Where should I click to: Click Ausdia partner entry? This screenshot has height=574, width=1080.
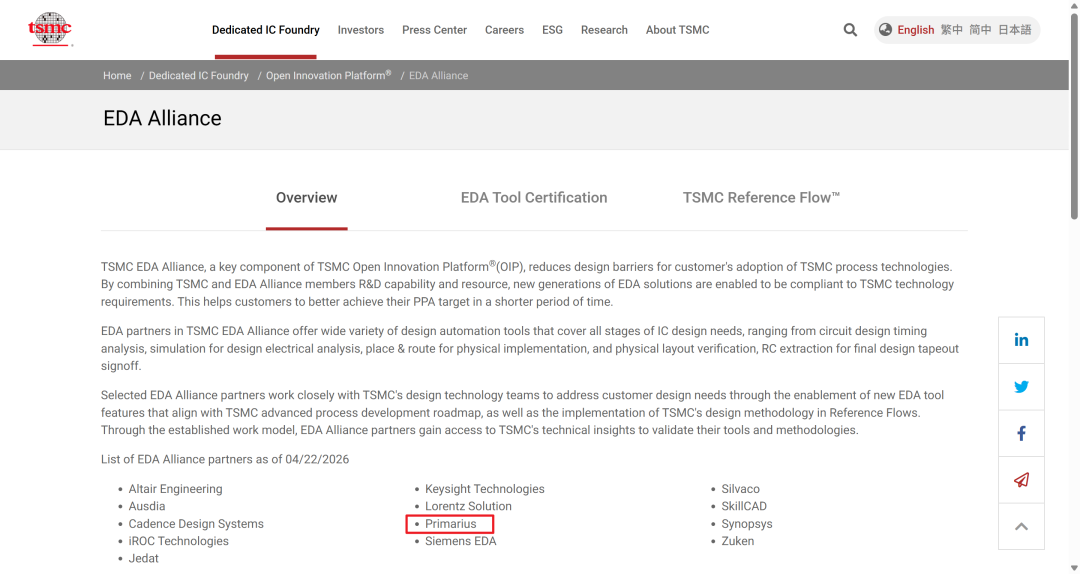[147, 506]
